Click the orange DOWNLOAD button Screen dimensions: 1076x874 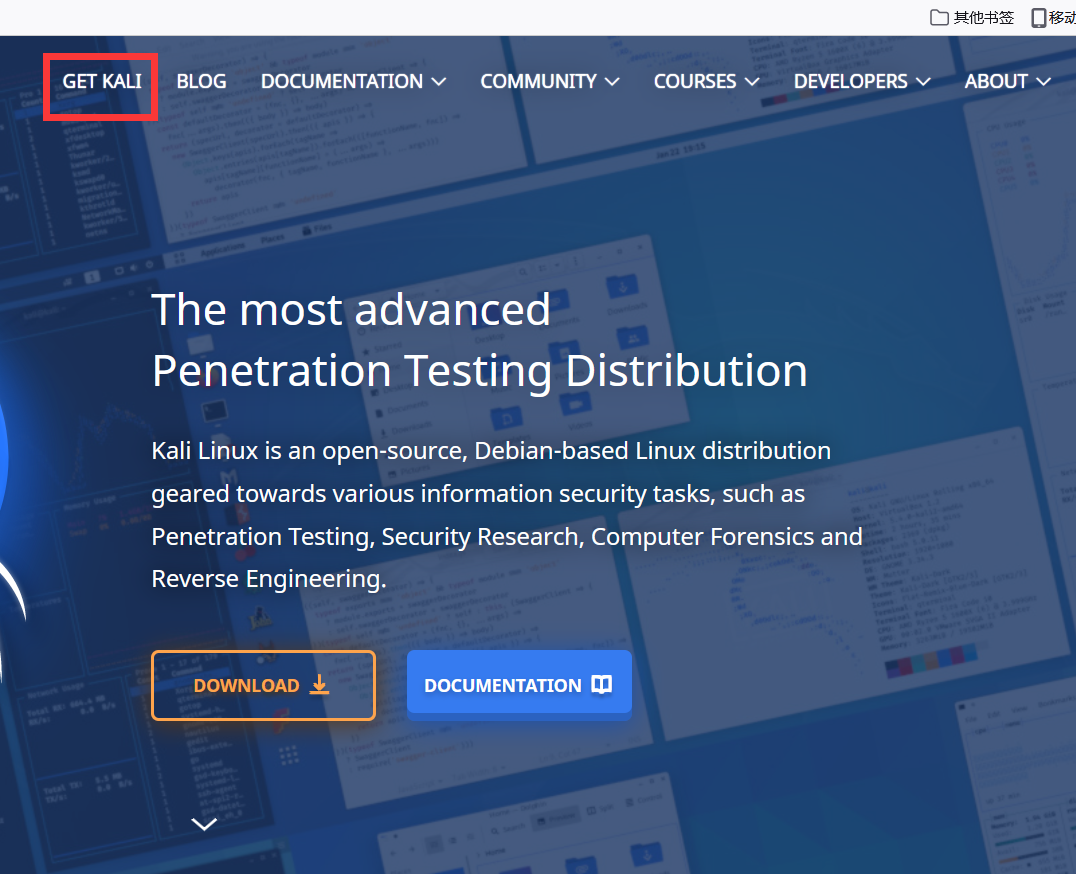[264, 685]
